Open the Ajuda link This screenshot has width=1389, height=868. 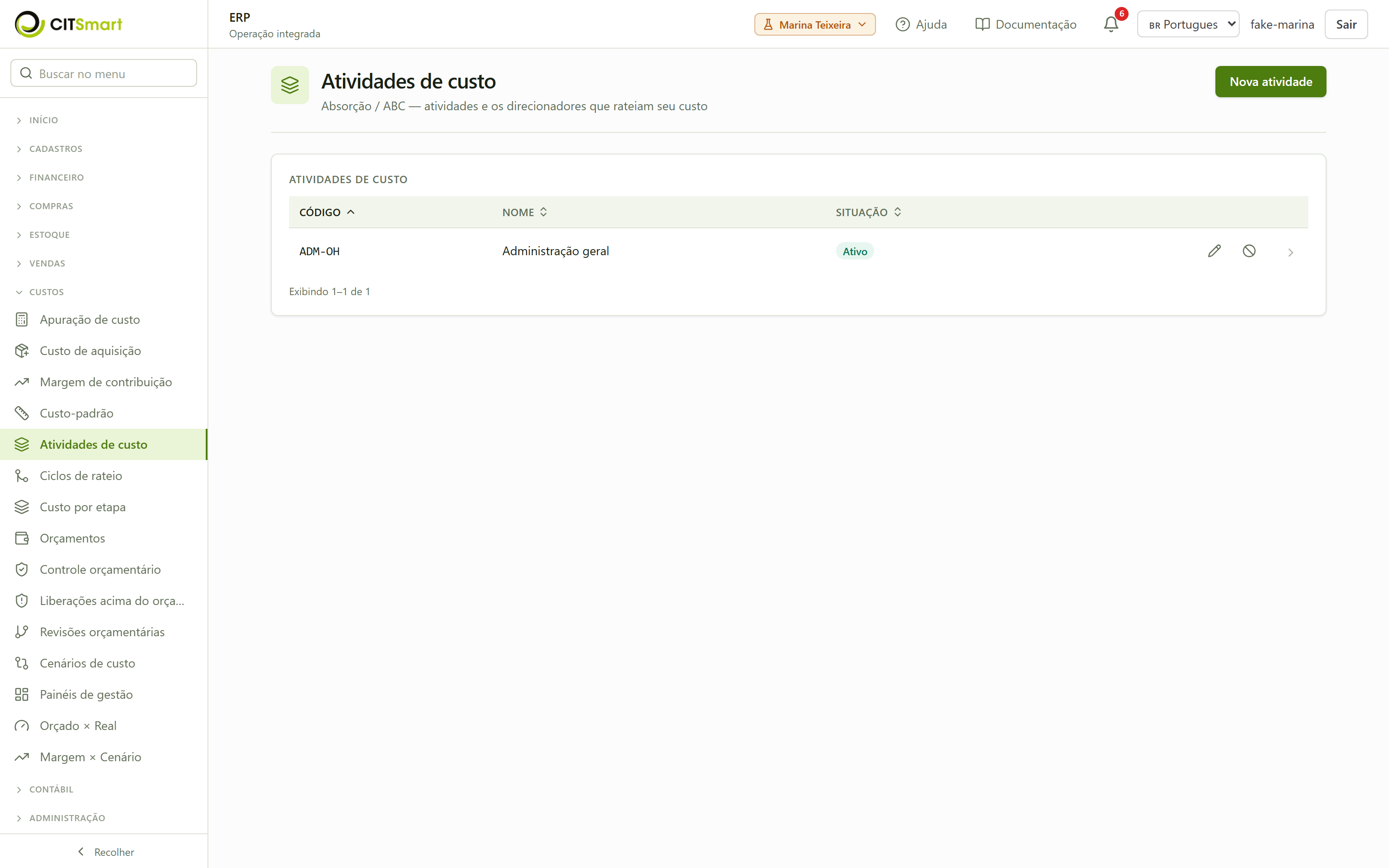pyautogui.click(x=921, y=24)
